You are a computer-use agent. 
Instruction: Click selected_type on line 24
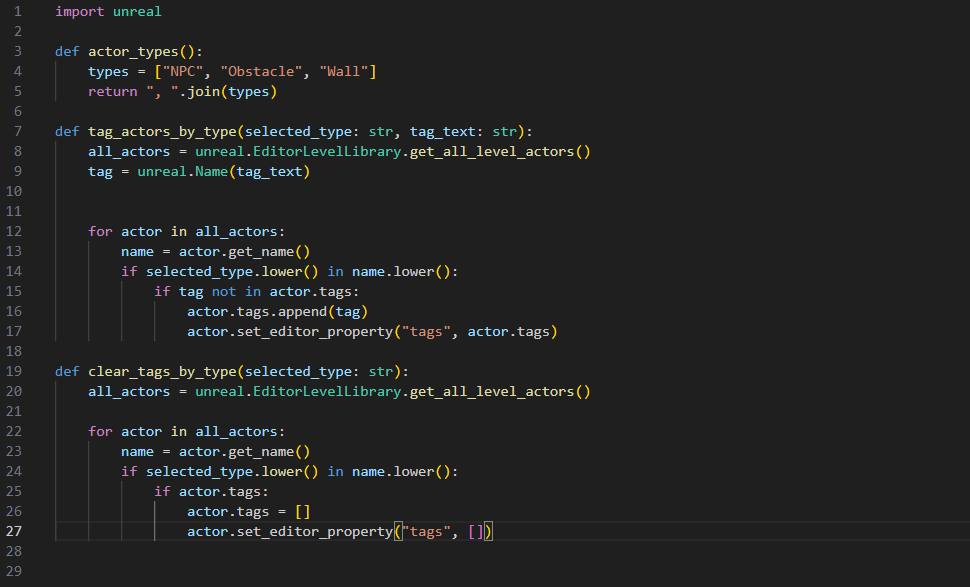[199, 471]
